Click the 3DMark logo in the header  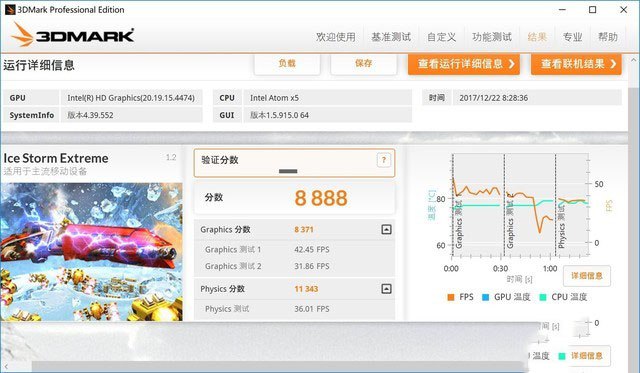pyautogui.click(x=73, y=34)
